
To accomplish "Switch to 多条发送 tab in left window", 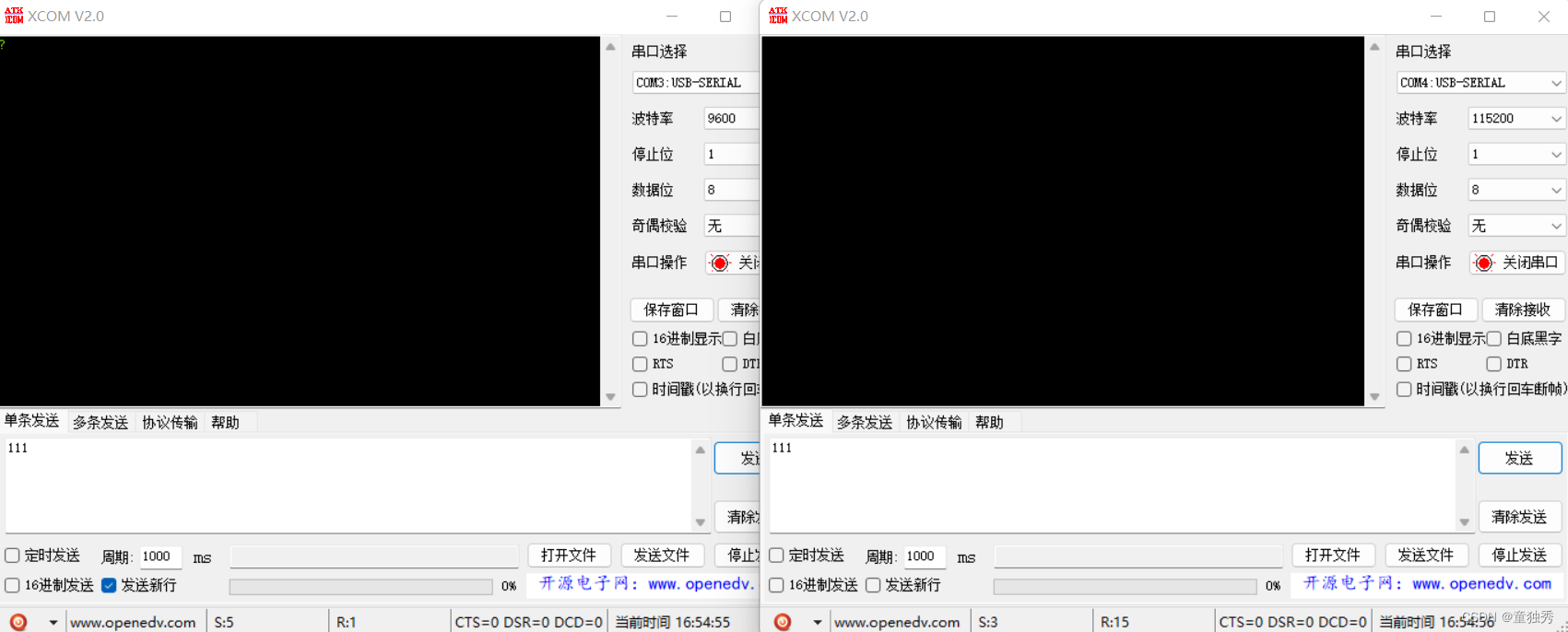I will [100, 422].
